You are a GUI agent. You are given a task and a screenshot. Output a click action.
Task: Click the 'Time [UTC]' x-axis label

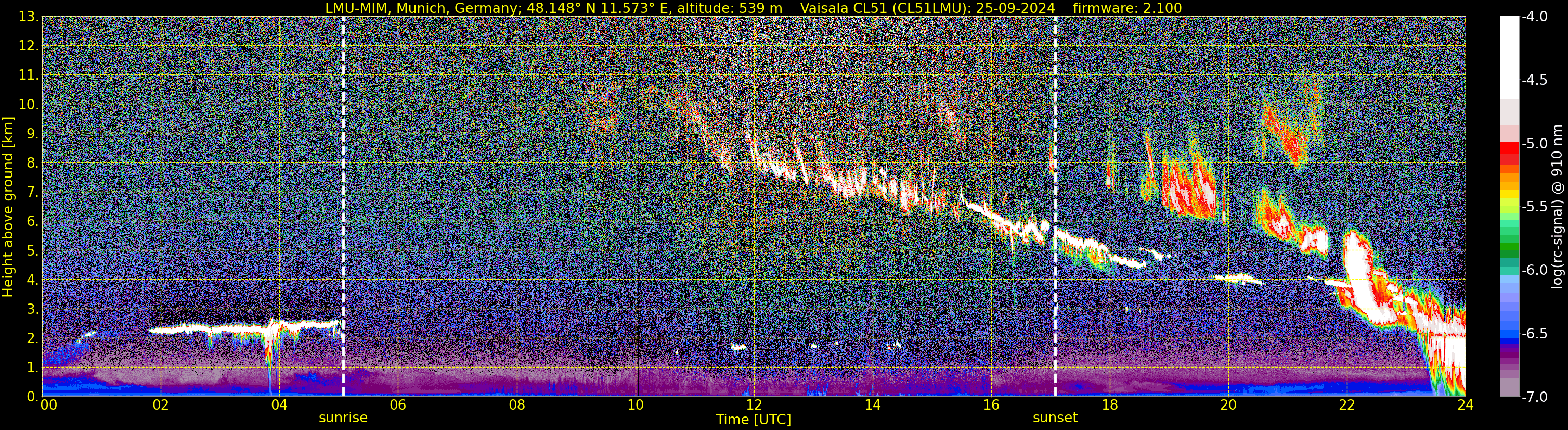(754, 420)
